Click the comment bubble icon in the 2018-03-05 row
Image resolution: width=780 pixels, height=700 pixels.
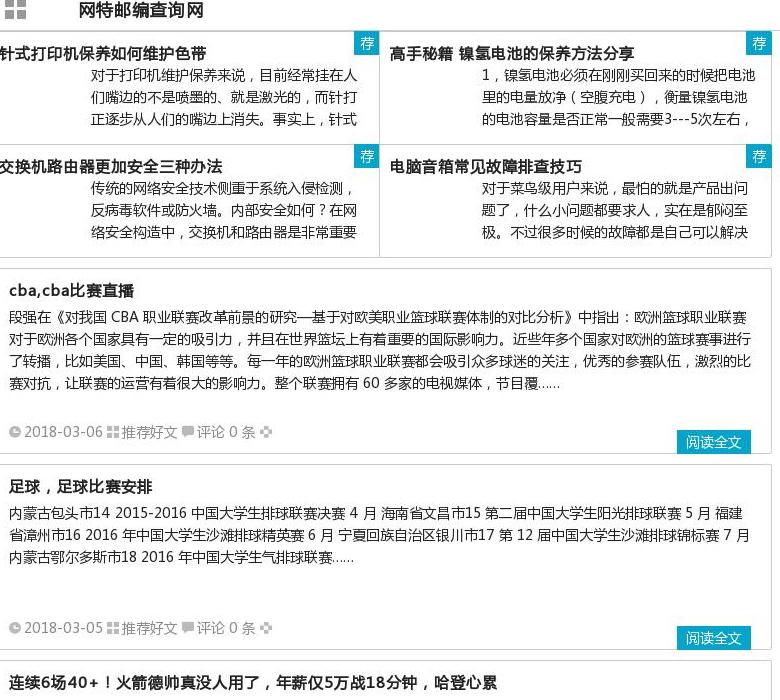click(188, 627)
